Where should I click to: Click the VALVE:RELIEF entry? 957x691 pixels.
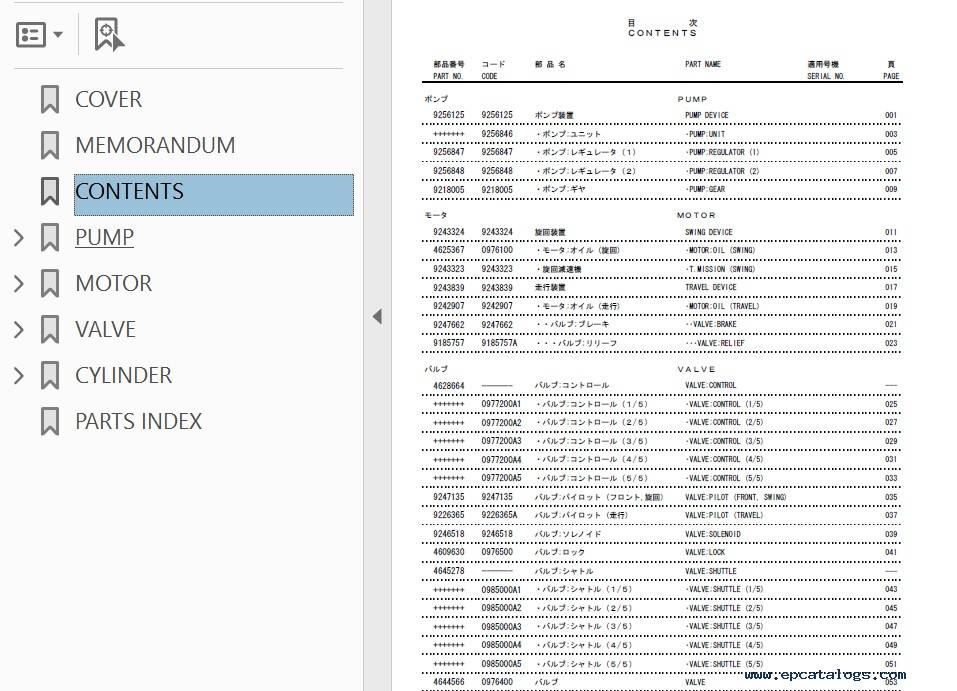click(715, 343)
